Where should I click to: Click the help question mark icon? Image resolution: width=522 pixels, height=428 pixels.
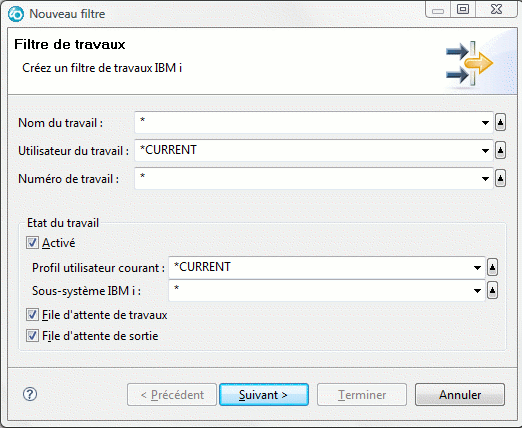pos(30,394)
